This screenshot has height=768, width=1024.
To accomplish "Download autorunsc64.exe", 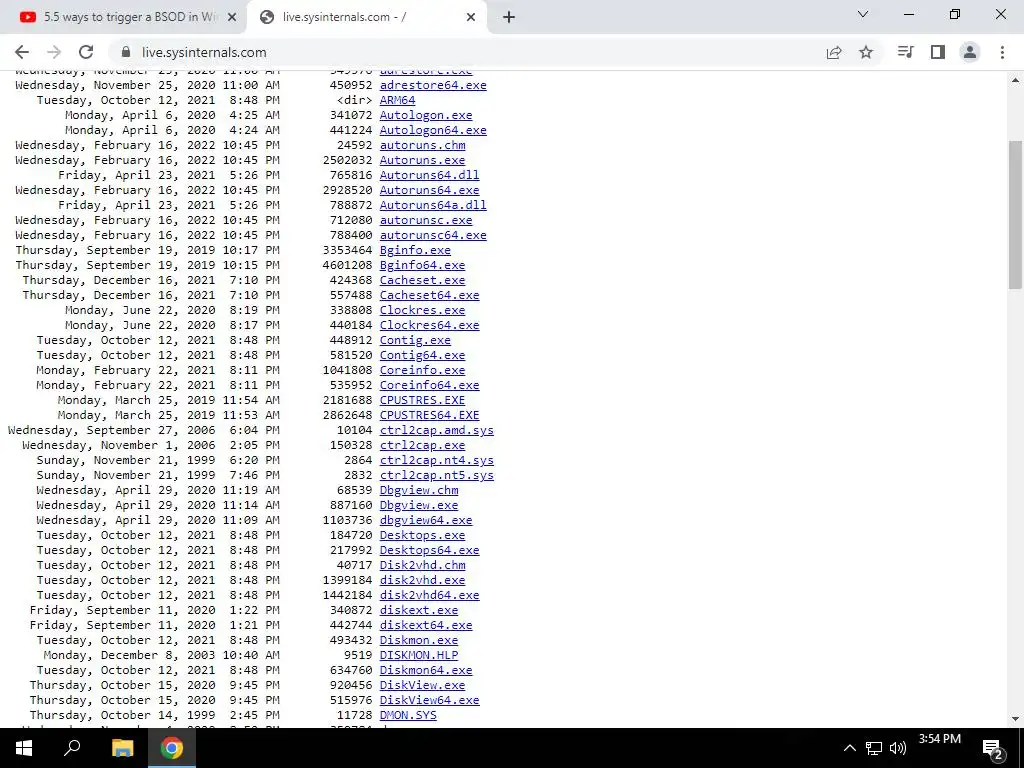I will [x=433, y=235].
